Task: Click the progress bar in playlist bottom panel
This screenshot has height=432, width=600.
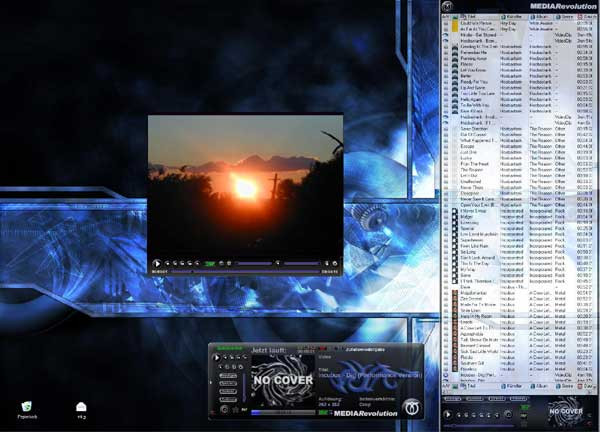Action: [x=478, y=425]
